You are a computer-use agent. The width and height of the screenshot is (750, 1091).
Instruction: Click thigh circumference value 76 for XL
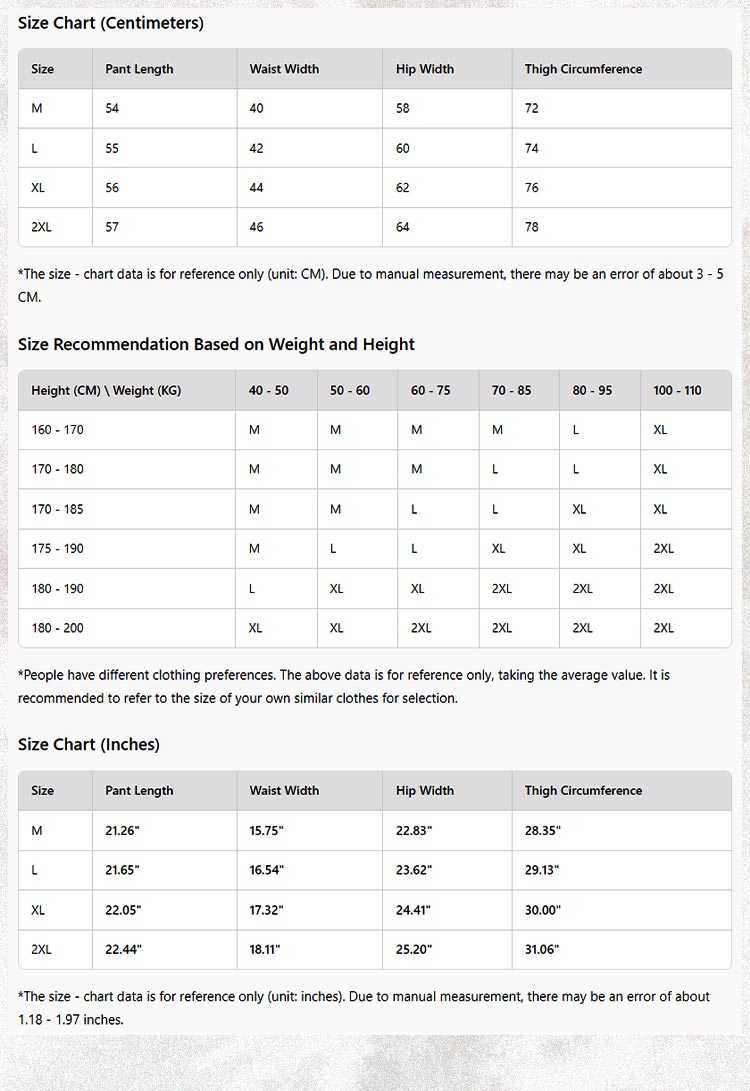pos(532,187)
